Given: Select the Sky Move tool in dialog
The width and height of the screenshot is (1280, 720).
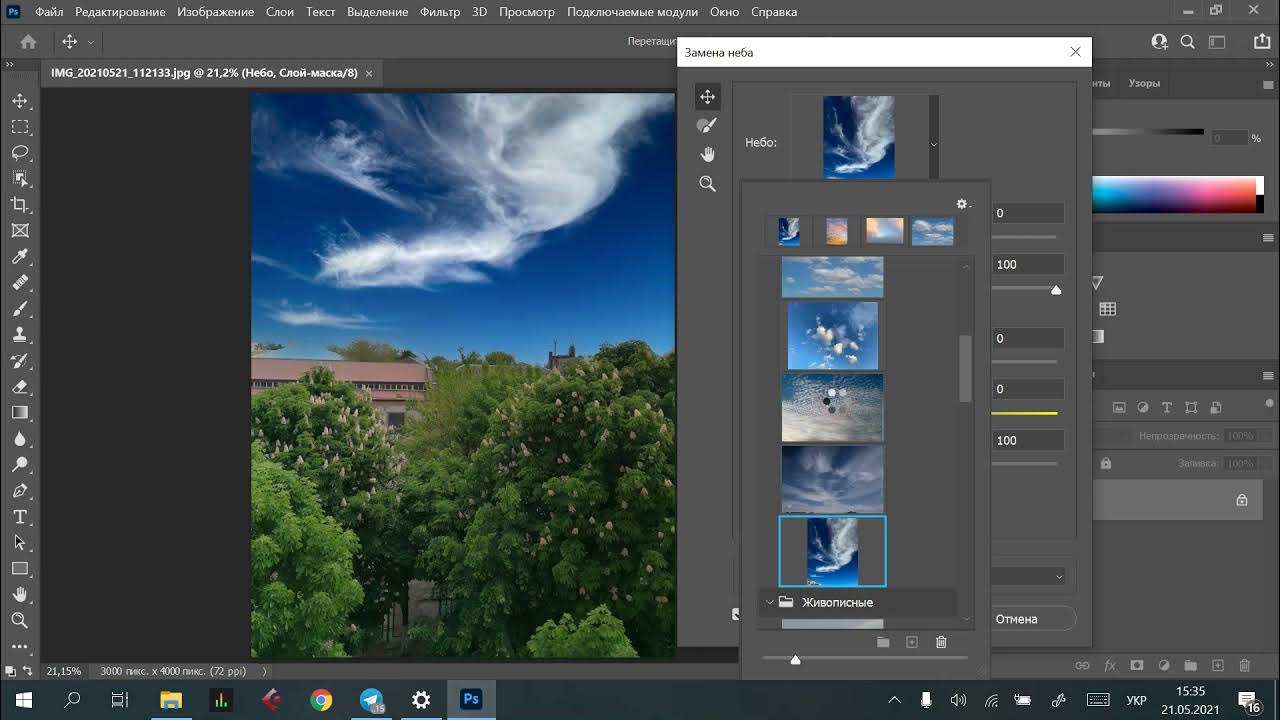Looking at the screenshot, I should 707,97.
